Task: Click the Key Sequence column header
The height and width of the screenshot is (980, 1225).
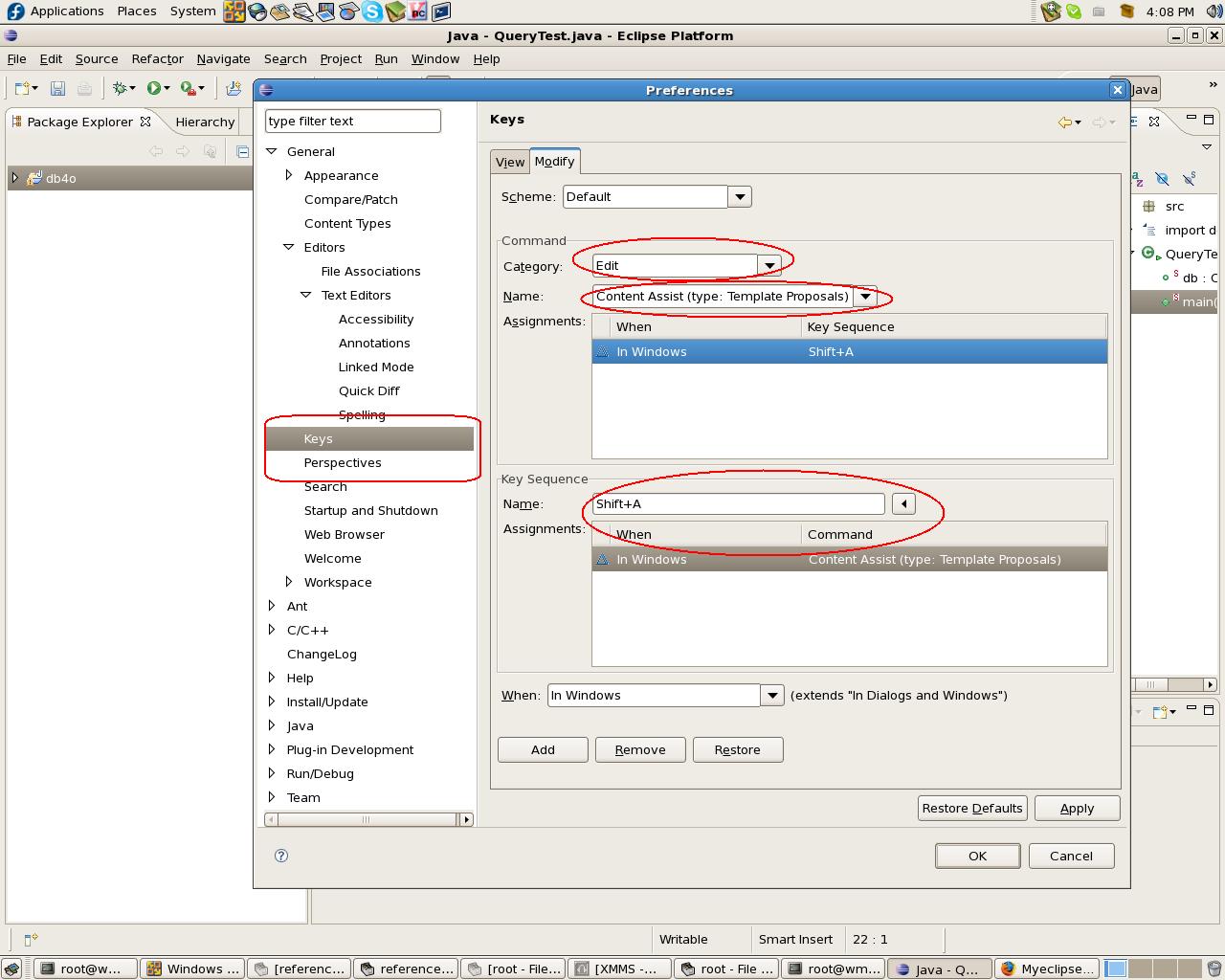Action: click(x=954, y=326)
